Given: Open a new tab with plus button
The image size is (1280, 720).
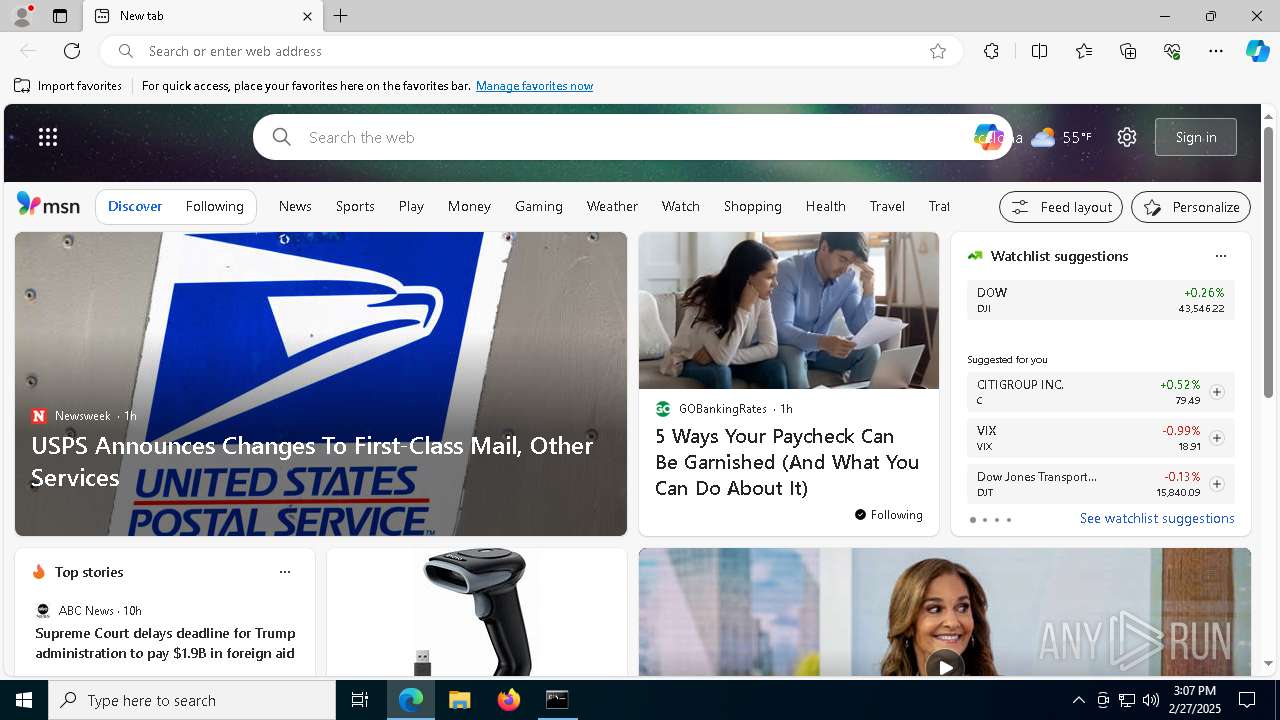Looking at the screenshot, I should [x=341, y=16].
